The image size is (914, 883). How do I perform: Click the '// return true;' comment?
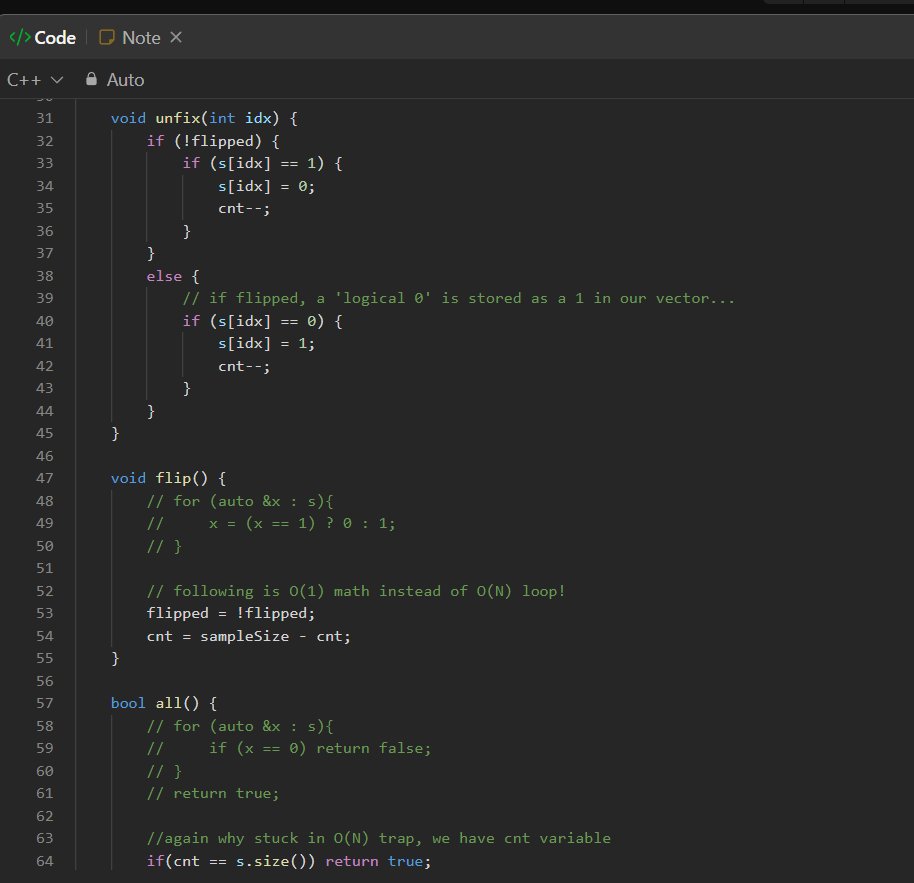coord(213,794)
